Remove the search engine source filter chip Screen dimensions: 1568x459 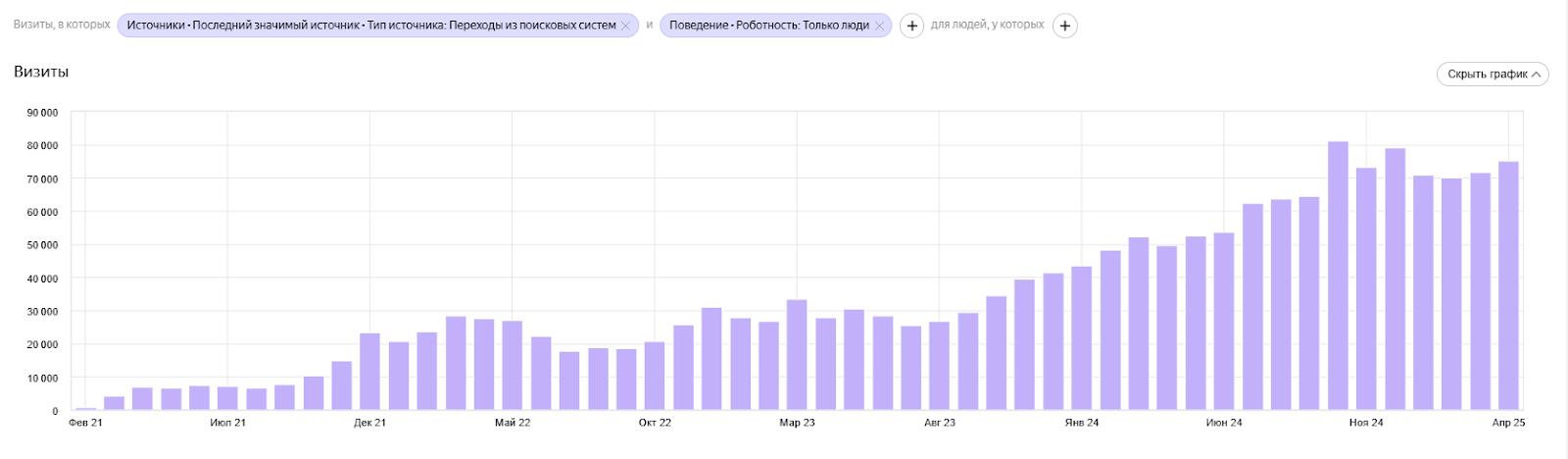[625, 25]
